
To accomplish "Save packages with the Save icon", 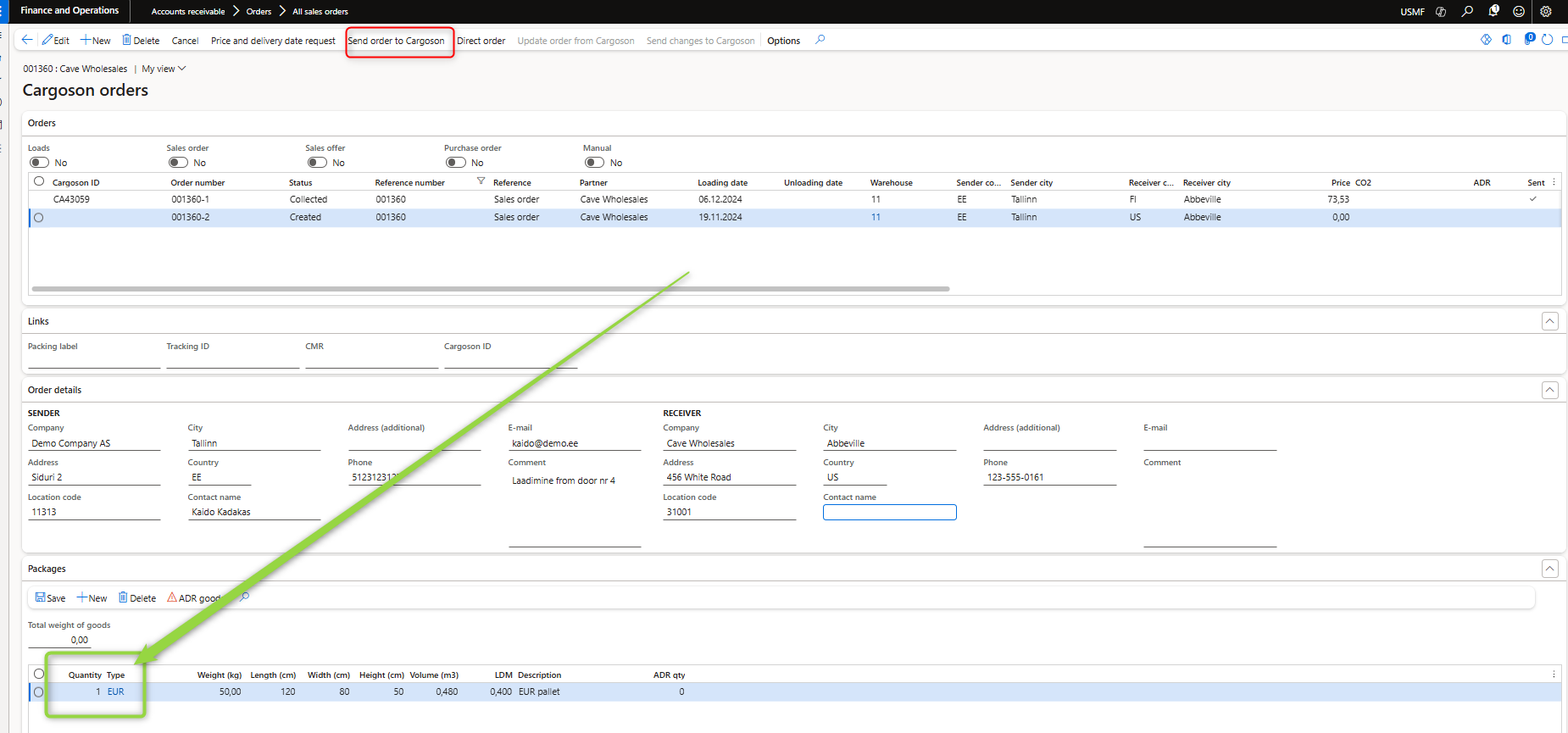I will 50,597.
